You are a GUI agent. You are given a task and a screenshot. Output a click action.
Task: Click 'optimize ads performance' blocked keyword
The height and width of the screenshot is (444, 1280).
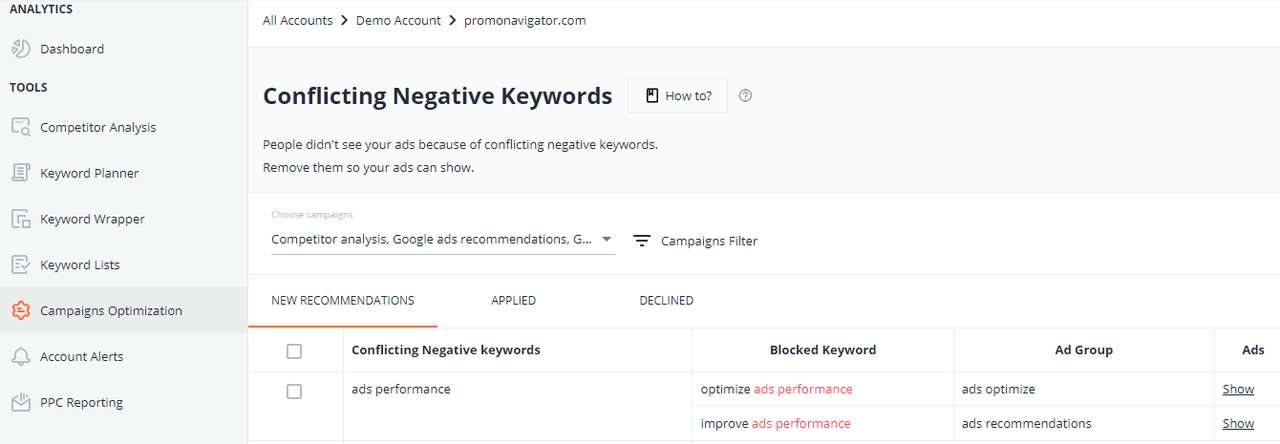coord(777,389)
